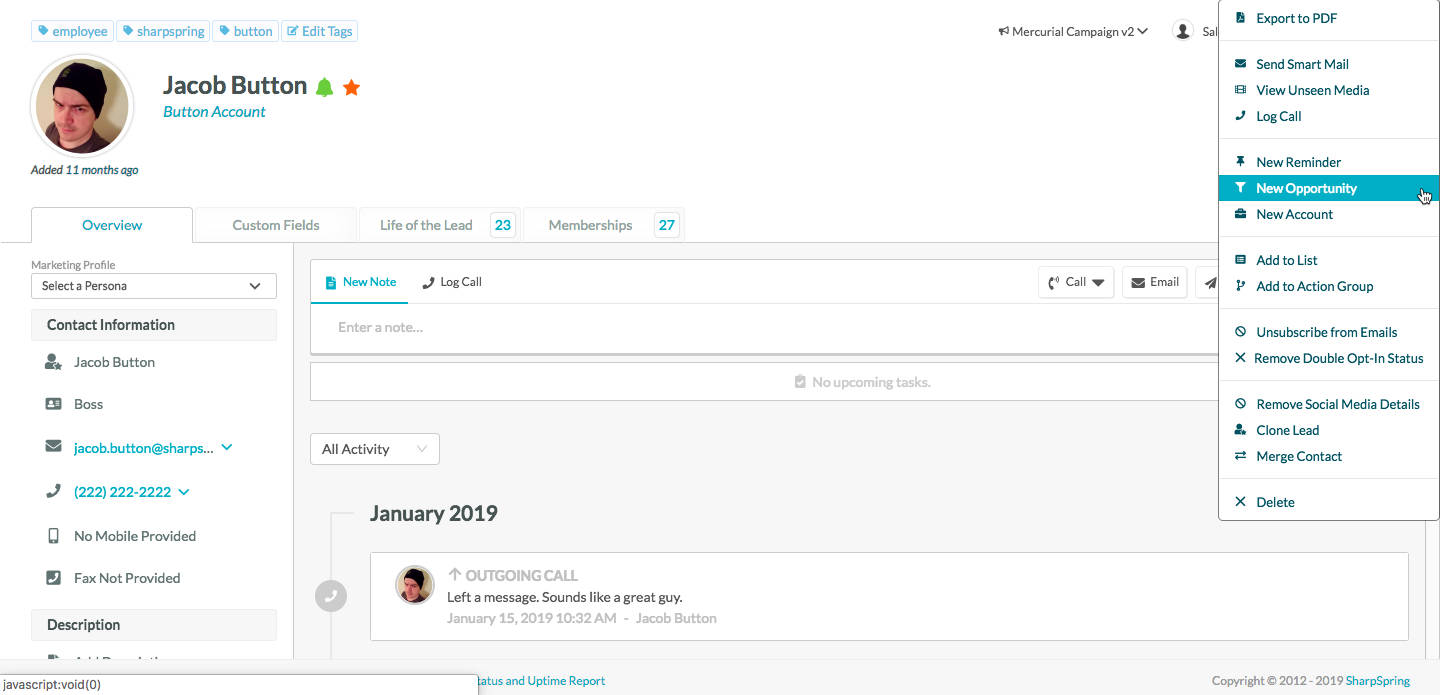
Task: Open the user avatar icon in the top bar
Action: tap(1183, 30)
